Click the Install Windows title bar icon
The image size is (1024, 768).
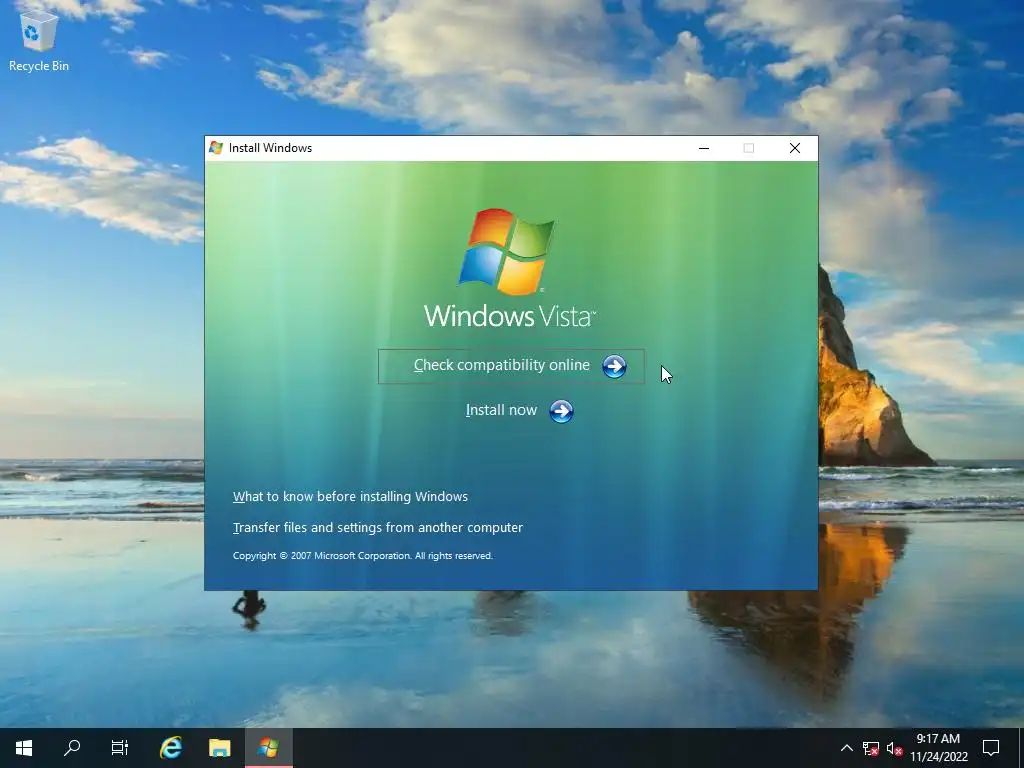click(x=216, y=148)
